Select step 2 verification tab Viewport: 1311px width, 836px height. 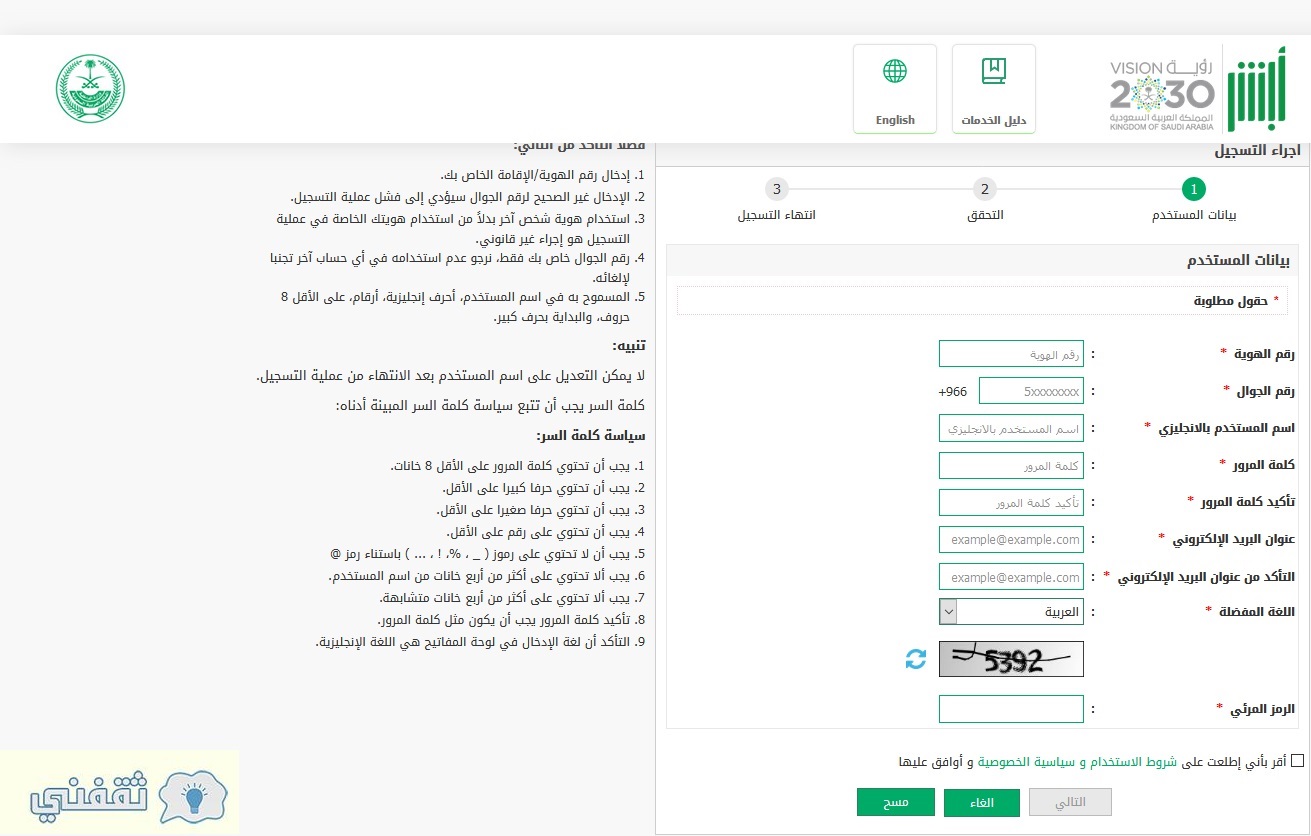[x=984, y=190]
